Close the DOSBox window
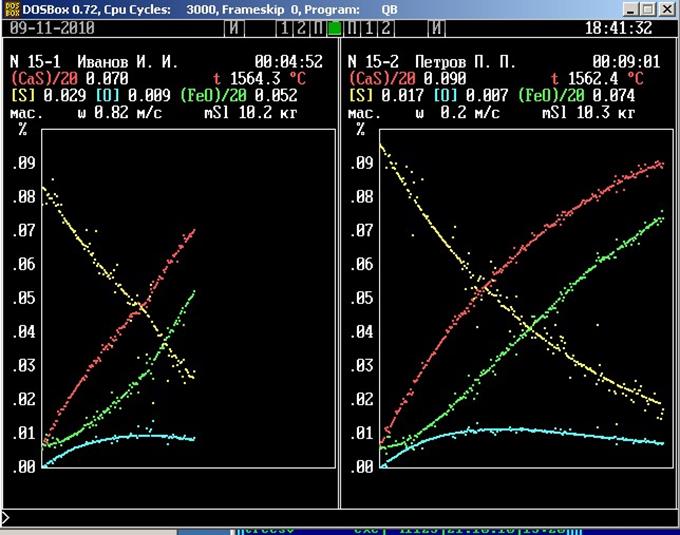The width and height of the screenshot is (680, 535). [x=666, y=9]
